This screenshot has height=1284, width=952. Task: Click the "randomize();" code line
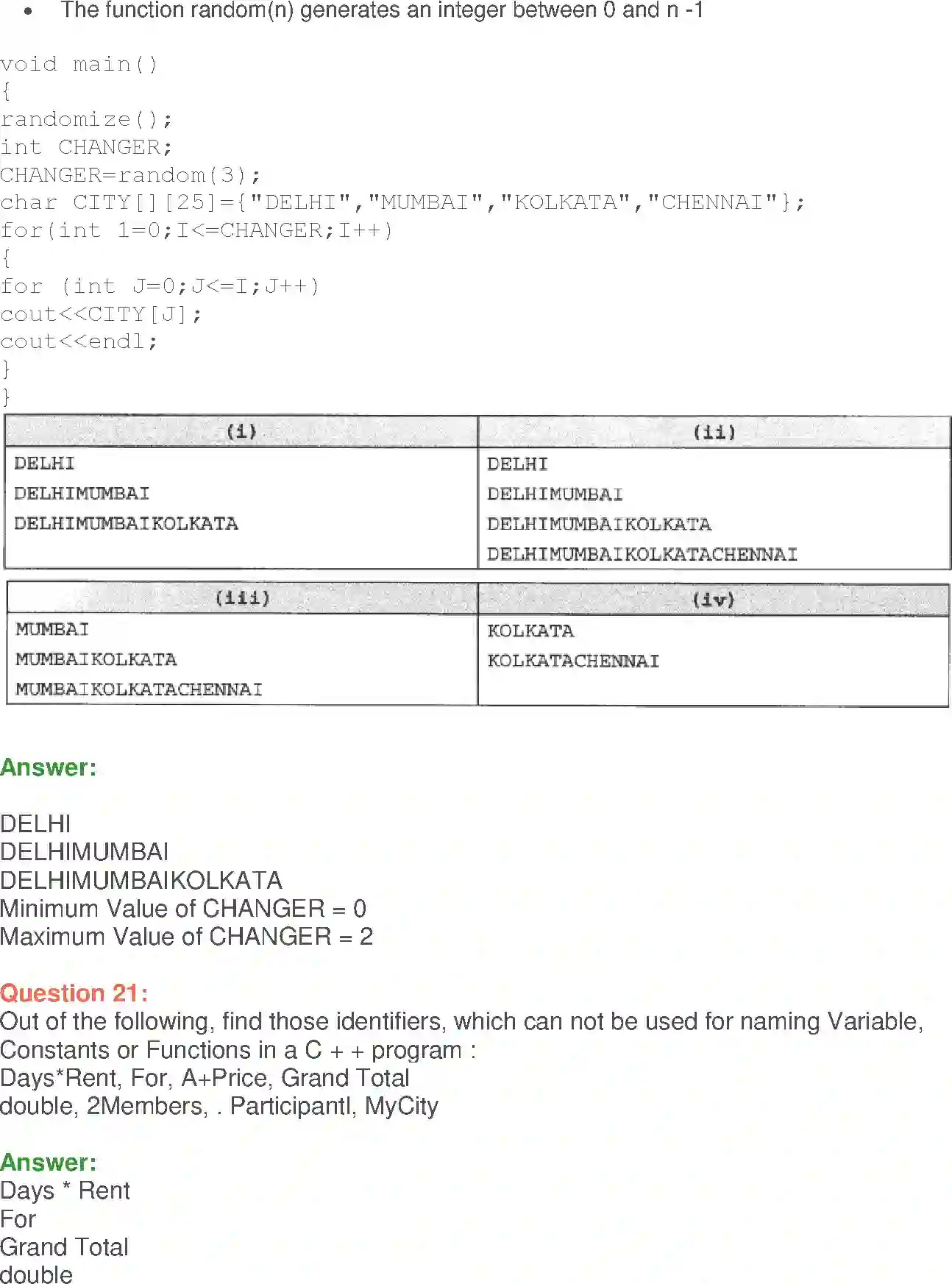pos(86,119)
